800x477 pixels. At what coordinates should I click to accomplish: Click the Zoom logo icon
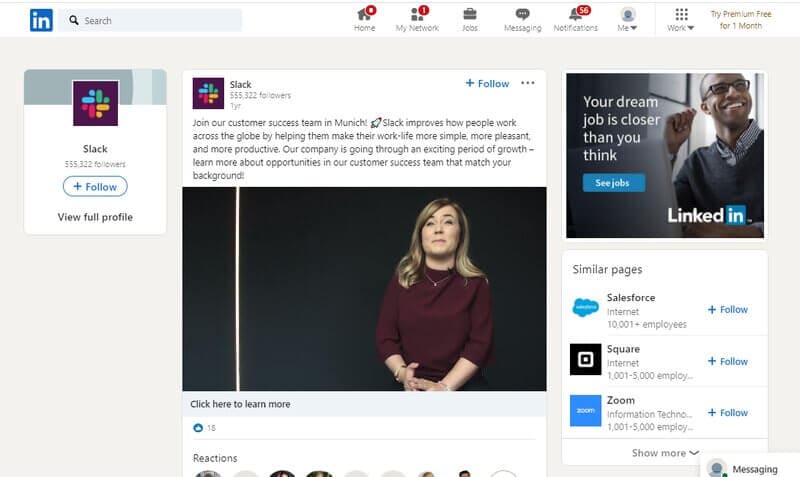pos(586,411)
